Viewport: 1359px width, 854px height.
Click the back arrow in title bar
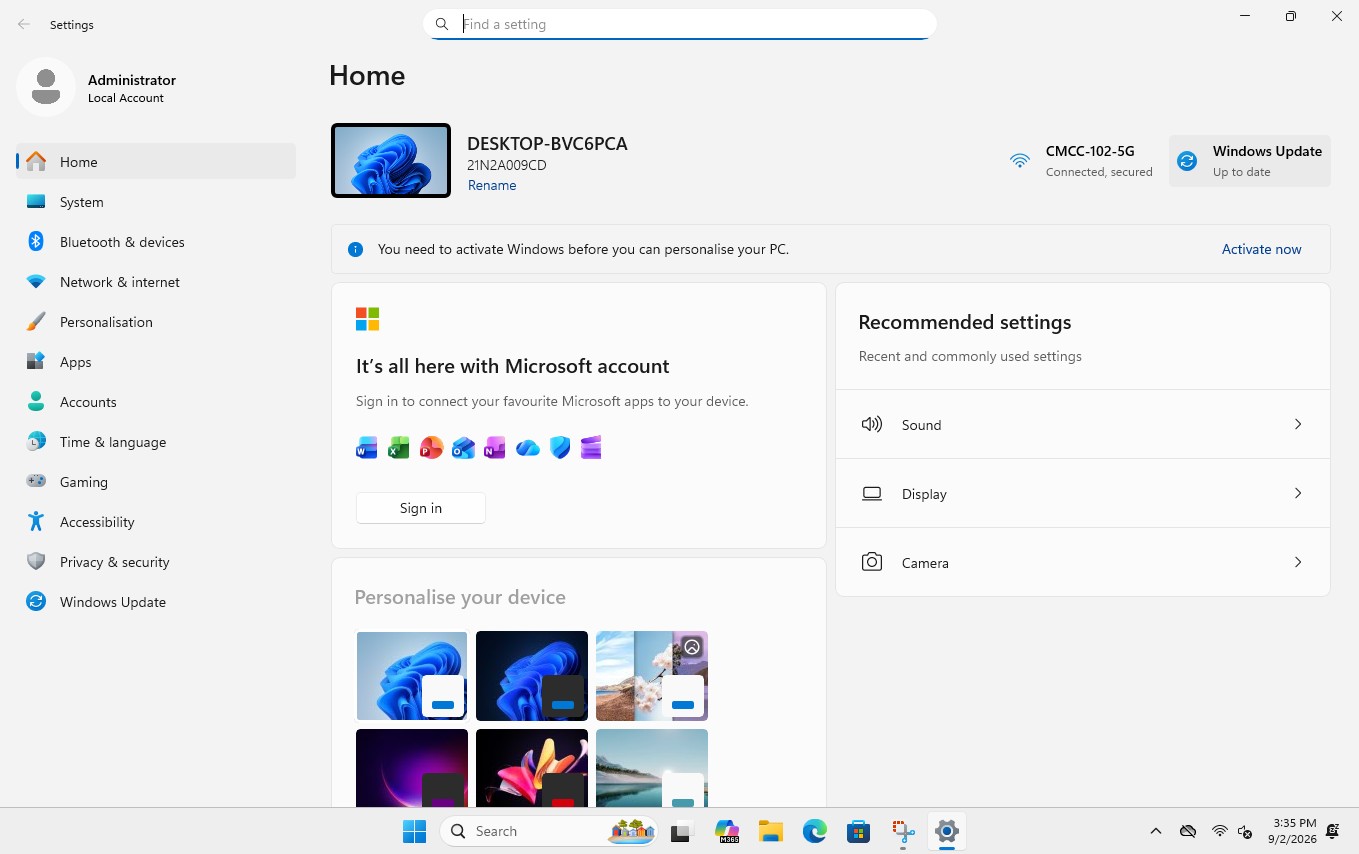[x=24, y=24]
